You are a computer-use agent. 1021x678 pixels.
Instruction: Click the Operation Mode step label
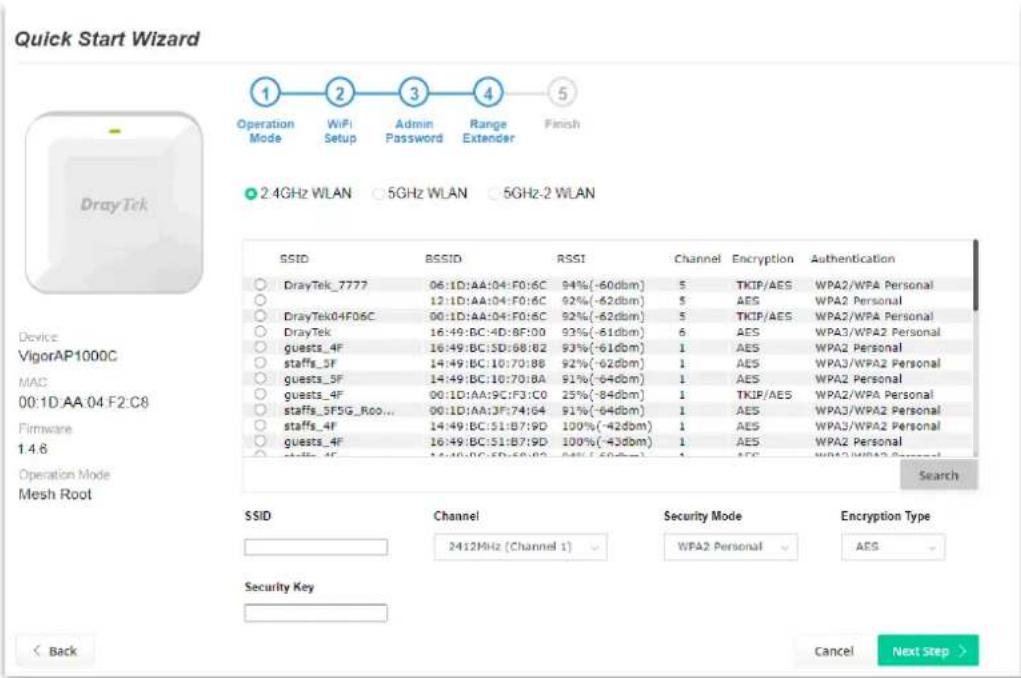click(265, 131)
